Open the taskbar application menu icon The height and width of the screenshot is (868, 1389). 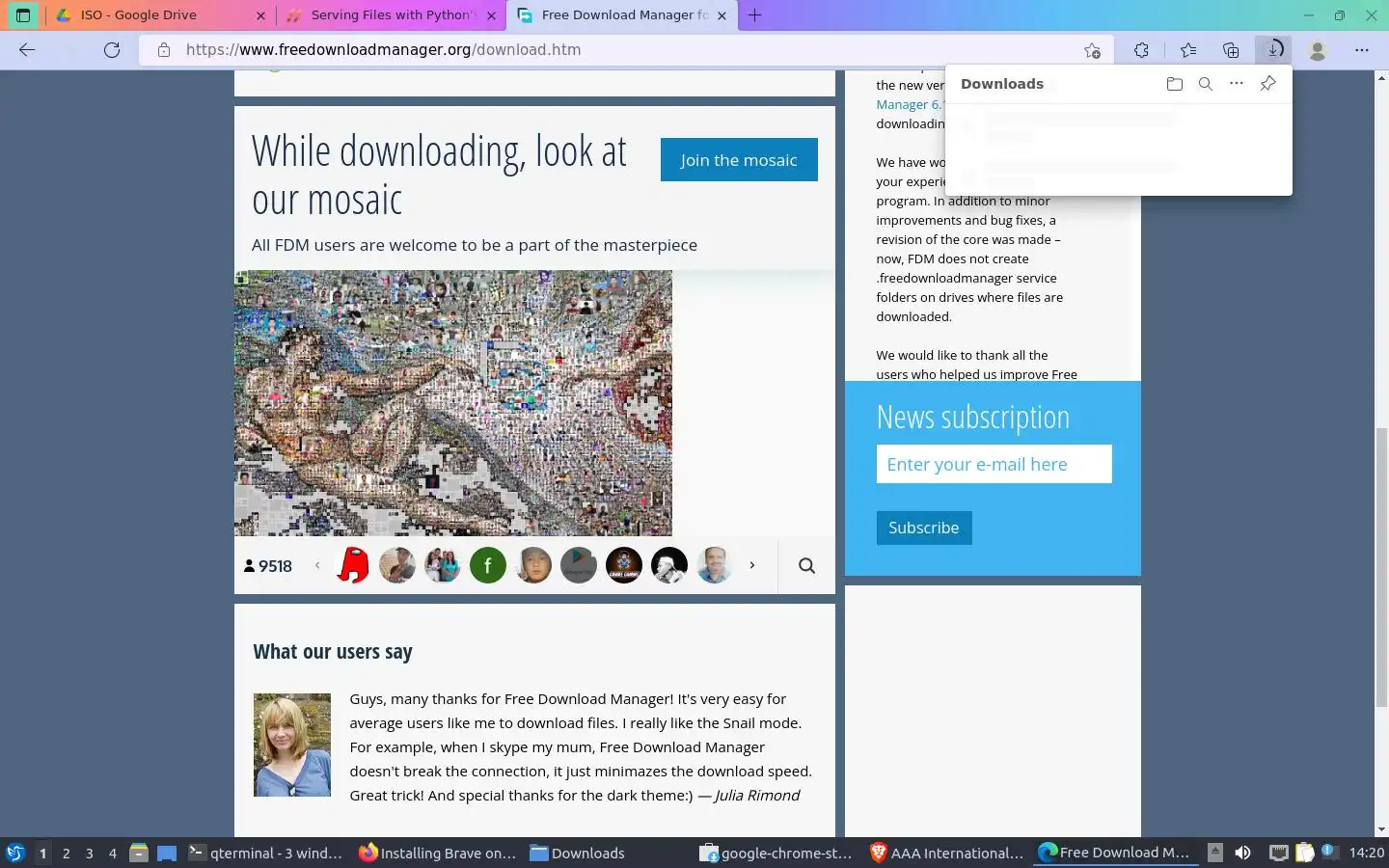[15, 853]
